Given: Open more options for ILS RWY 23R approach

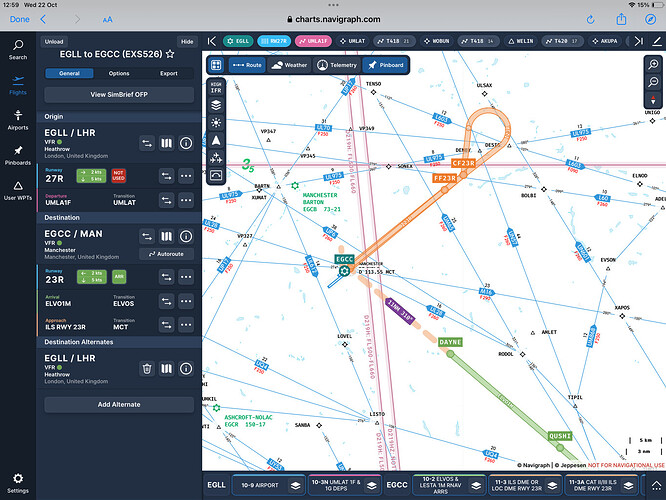Looking at the screenshot, I should tap(186, 325).
